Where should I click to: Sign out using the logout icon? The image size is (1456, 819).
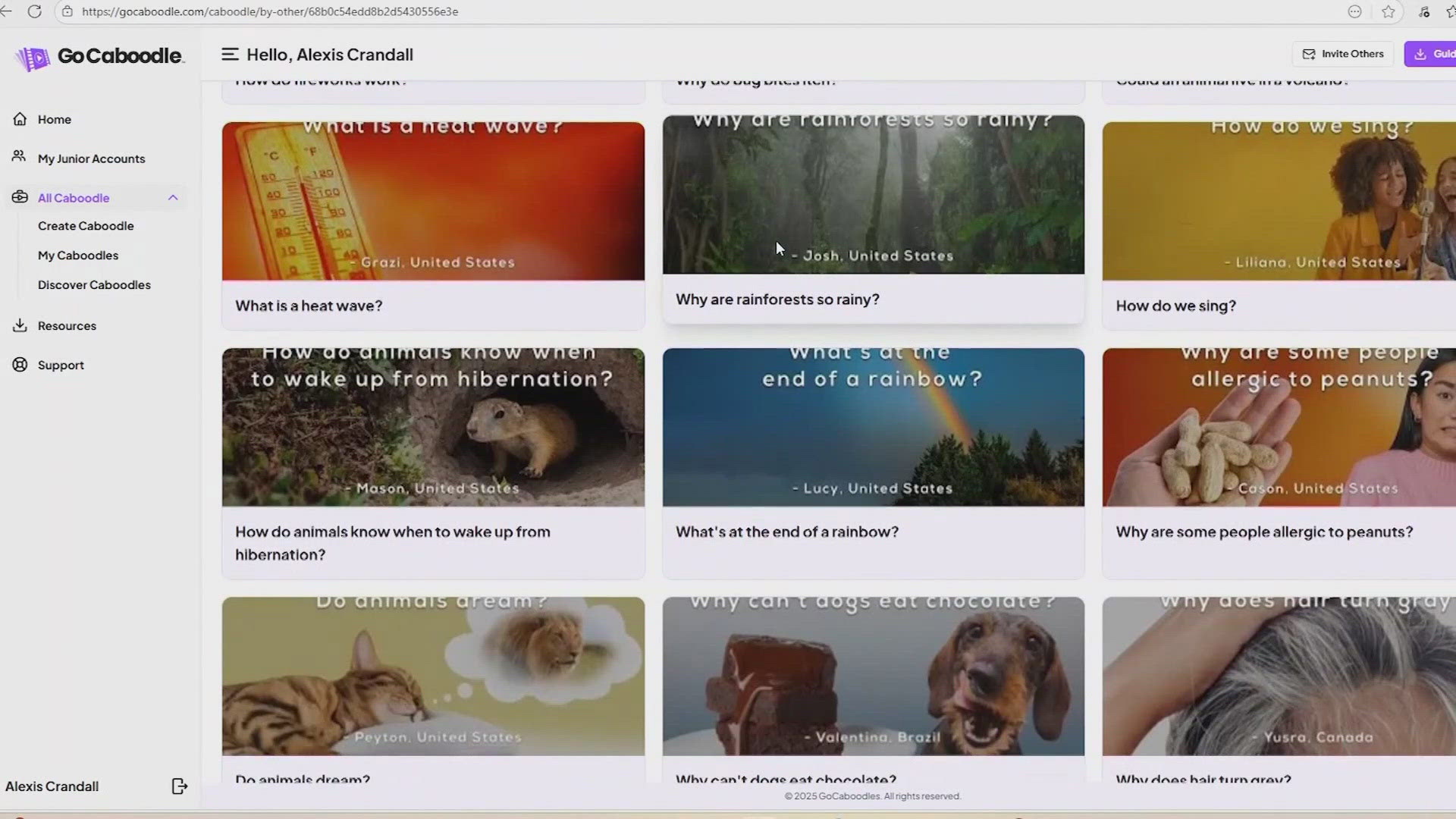point(179,786)
